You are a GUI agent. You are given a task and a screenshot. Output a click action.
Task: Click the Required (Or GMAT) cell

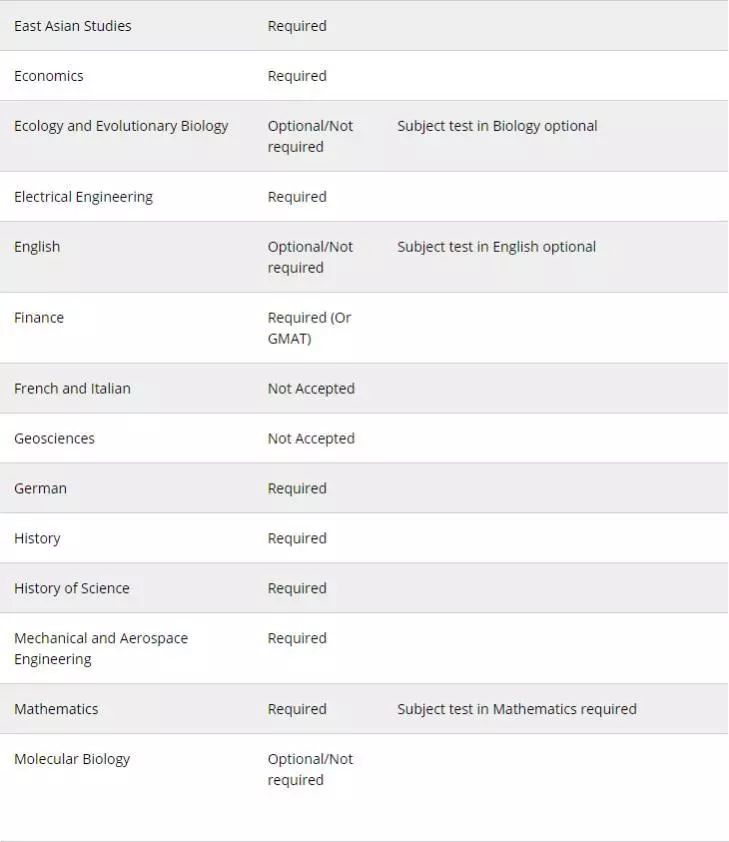[309, 328]
